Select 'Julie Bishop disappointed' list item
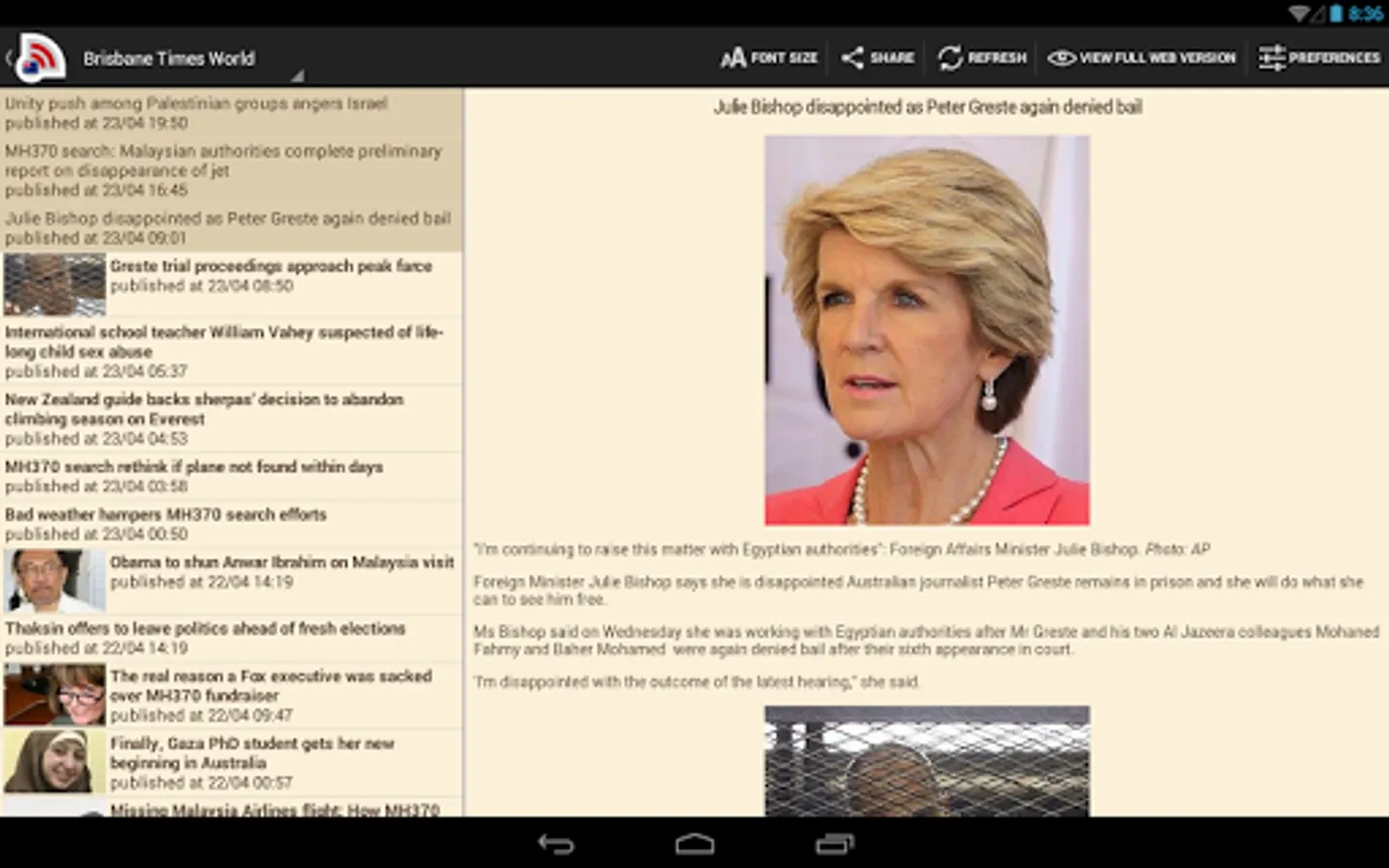This screenshot has height=868, width=1389. [231, 228]
